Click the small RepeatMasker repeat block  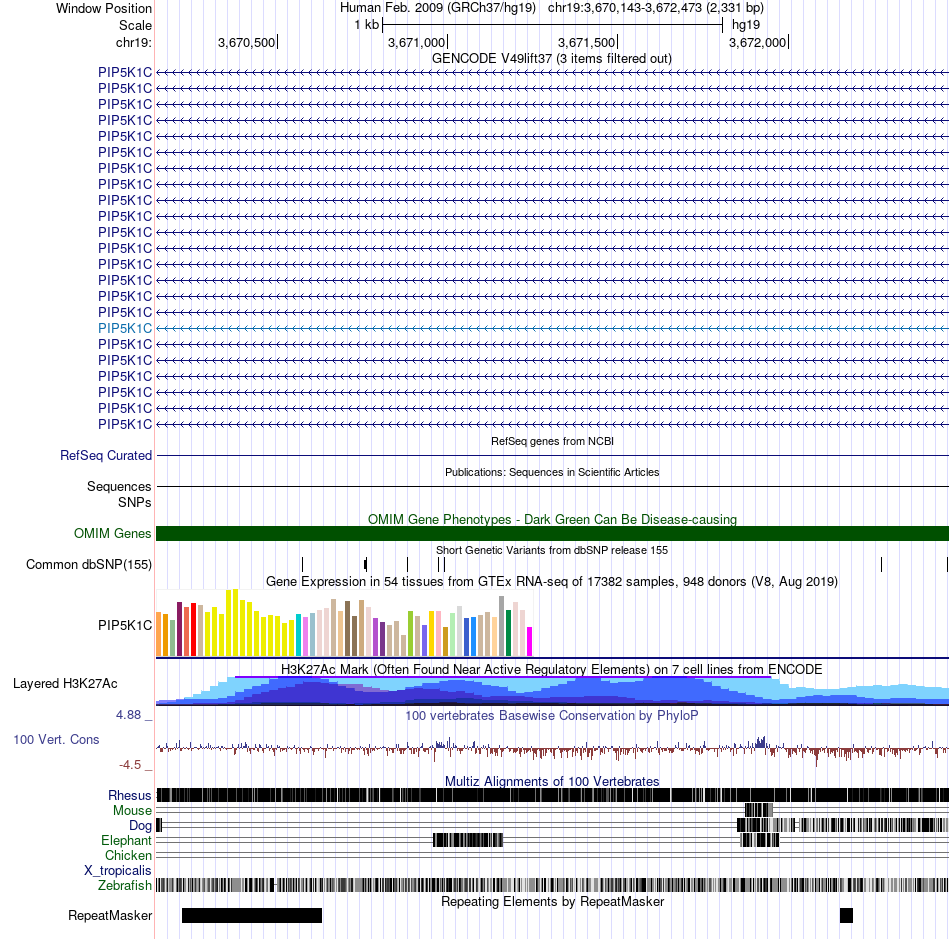point(846,915)
